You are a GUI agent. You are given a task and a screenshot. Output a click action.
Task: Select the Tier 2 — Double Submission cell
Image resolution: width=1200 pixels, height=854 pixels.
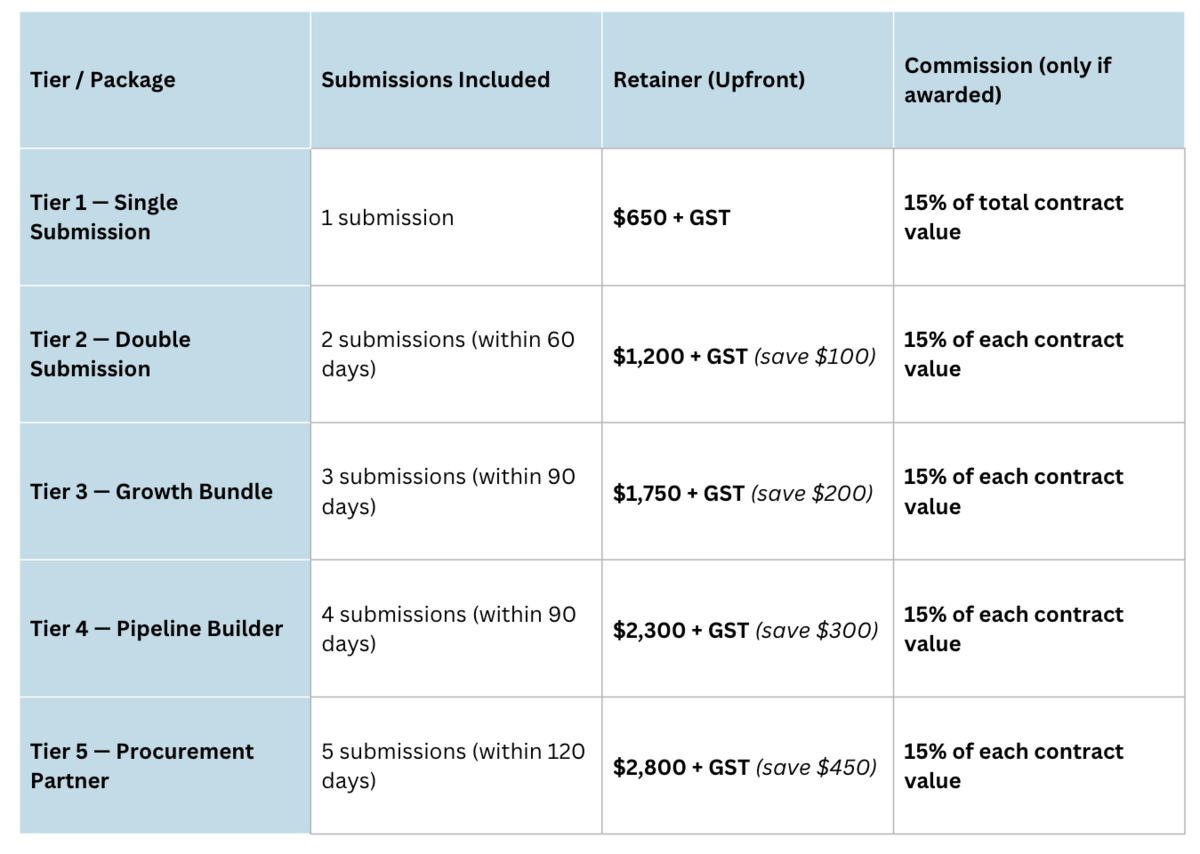110,354
